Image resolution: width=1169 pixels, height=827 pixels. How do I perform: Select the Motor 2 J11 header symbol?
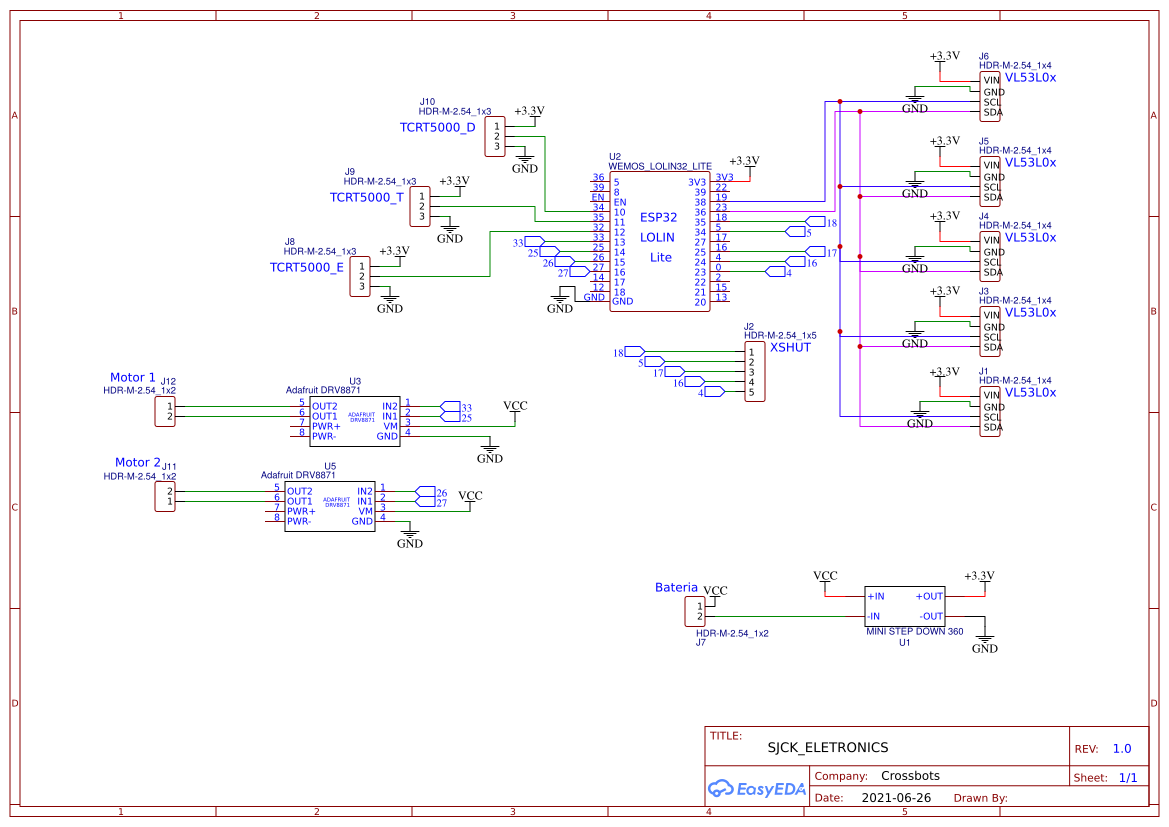(x=165, y=497)
